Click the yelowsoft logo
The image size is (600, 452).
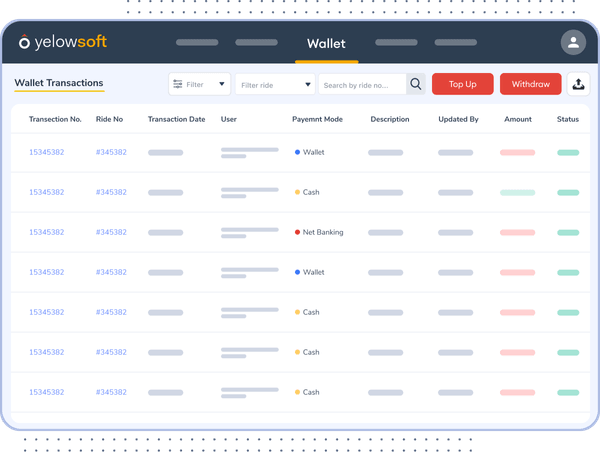click(63, 43)
